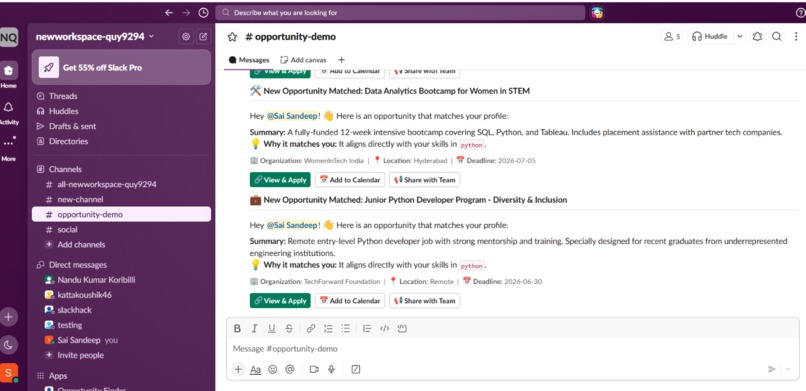
Task: Toggle bold formatting in composer
Action: click(x=237, y=329)
